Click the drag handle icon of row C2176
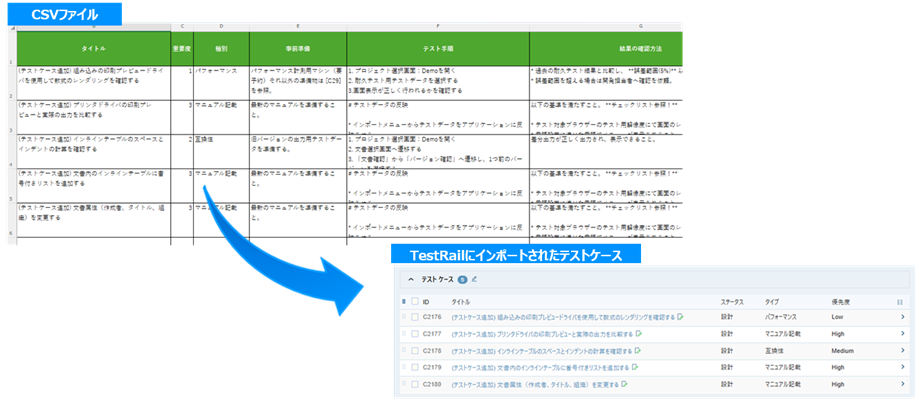This screenshot has height=404, width=920. click(x=404, y=317)
